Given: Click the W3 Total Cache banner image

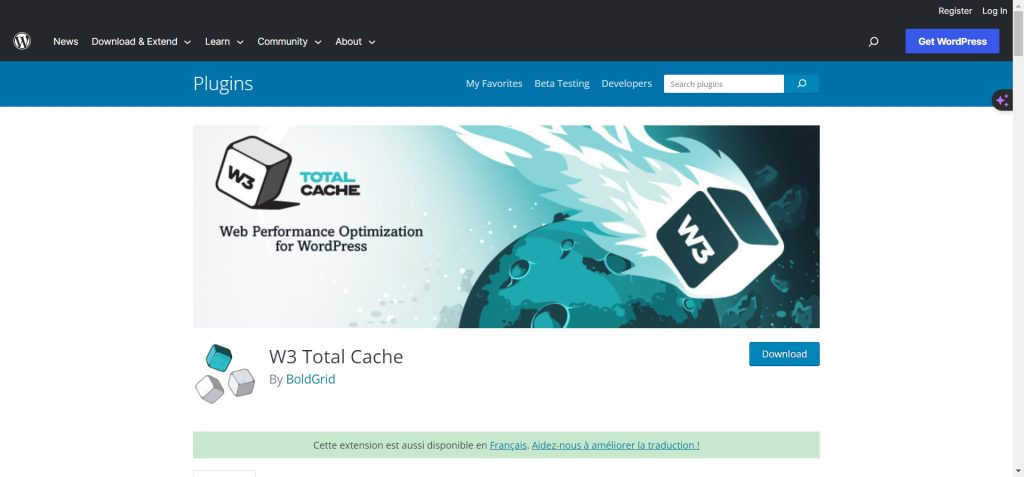Looking at the screenshot, I should click(x=506, y=226).
